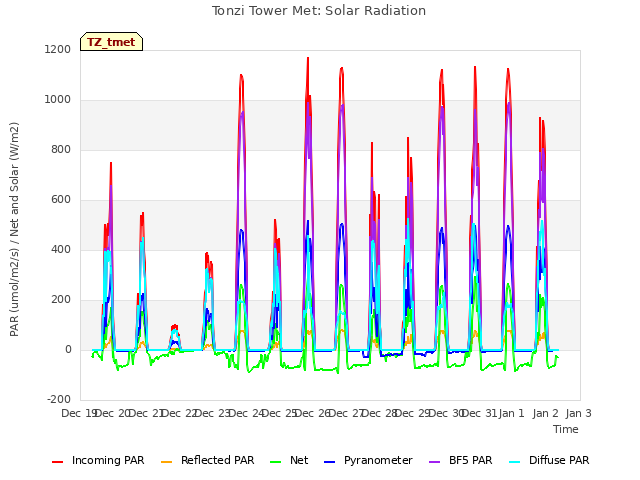Click the 200 y-axis tick label

pyautogui.click(x=61, y=300)
